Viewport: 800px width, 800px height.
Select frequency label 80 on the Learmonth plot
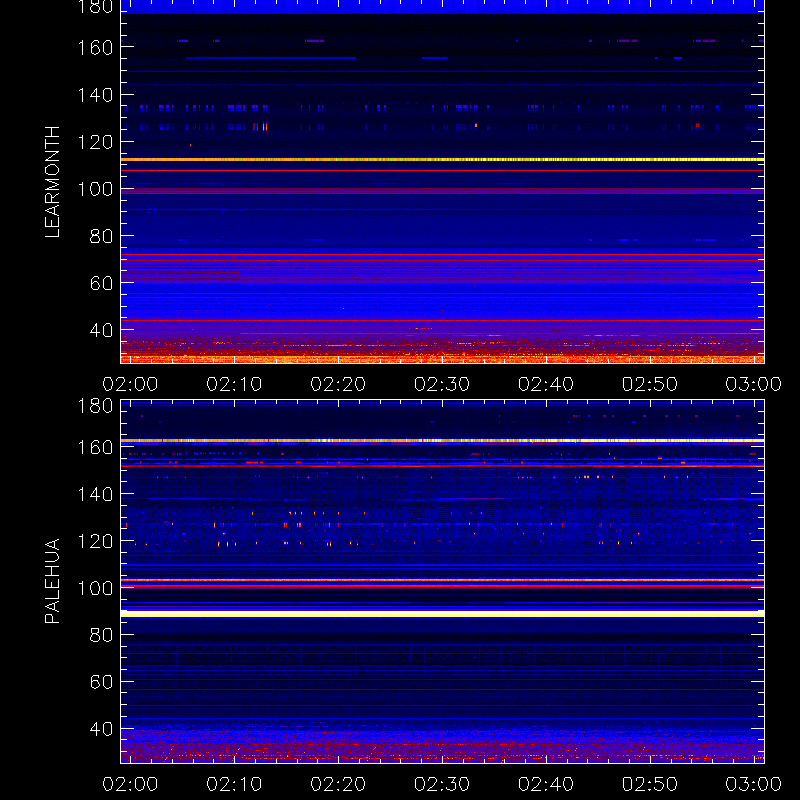coord(101,236)
